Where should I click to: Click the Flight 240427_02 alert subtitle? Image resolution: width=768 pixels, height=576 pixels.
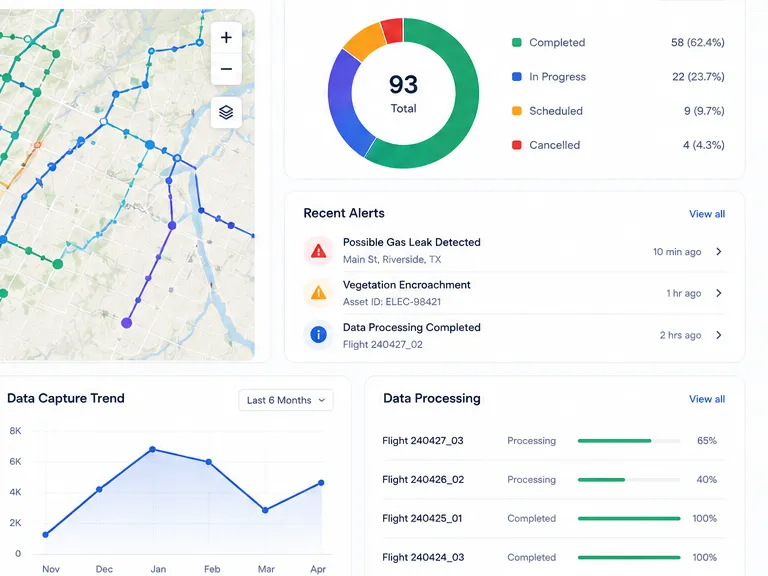(x=383, y=345)
